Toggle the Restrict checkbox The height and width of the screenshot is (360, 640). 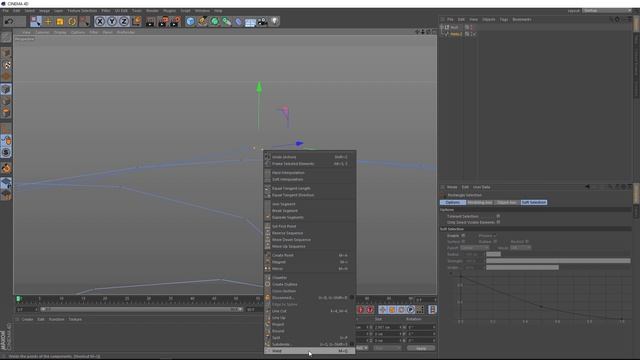click(527, 242)
